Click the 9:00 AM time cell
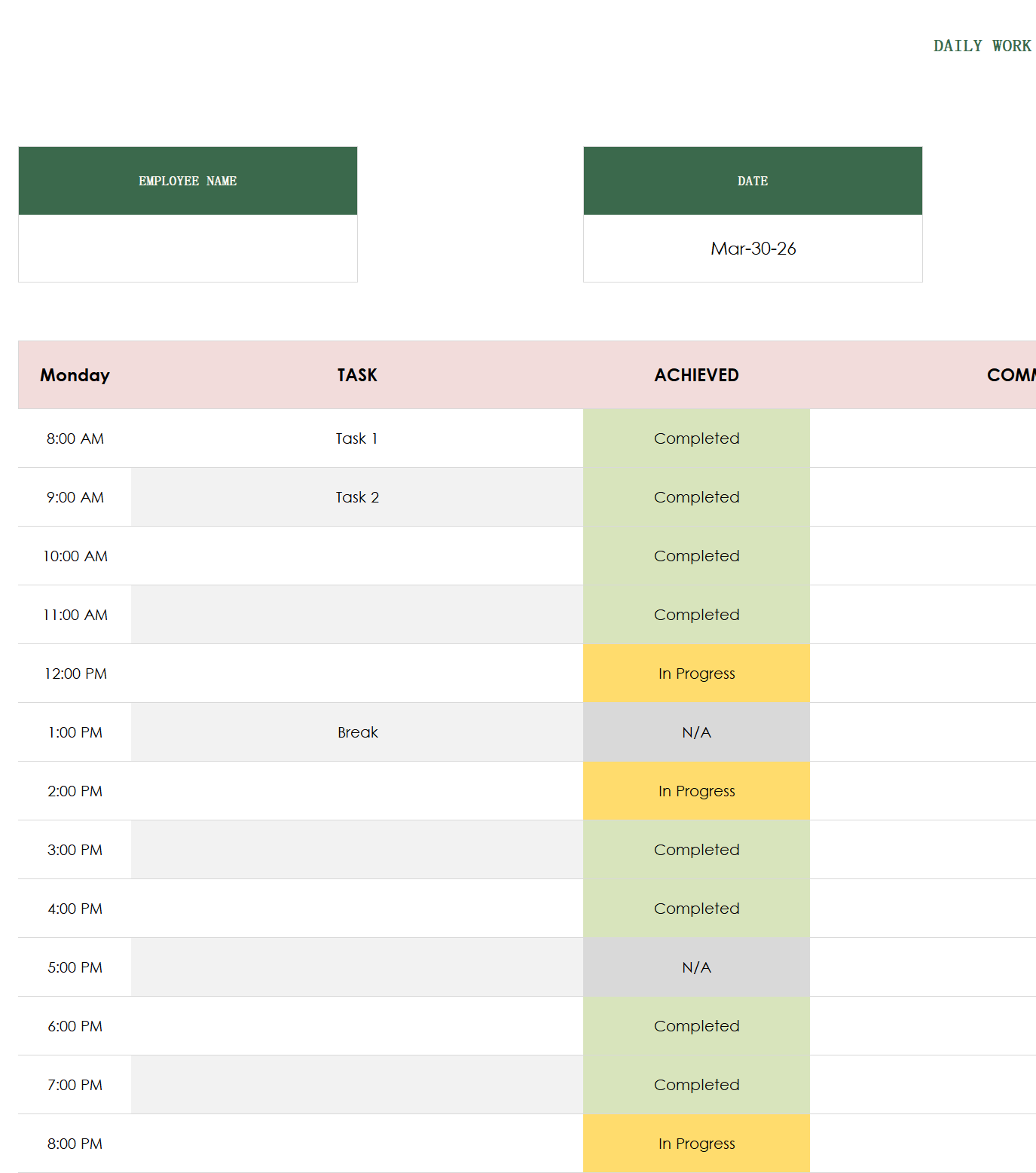This screenshot has width=1036, height=1173. [x=75, y=497]
